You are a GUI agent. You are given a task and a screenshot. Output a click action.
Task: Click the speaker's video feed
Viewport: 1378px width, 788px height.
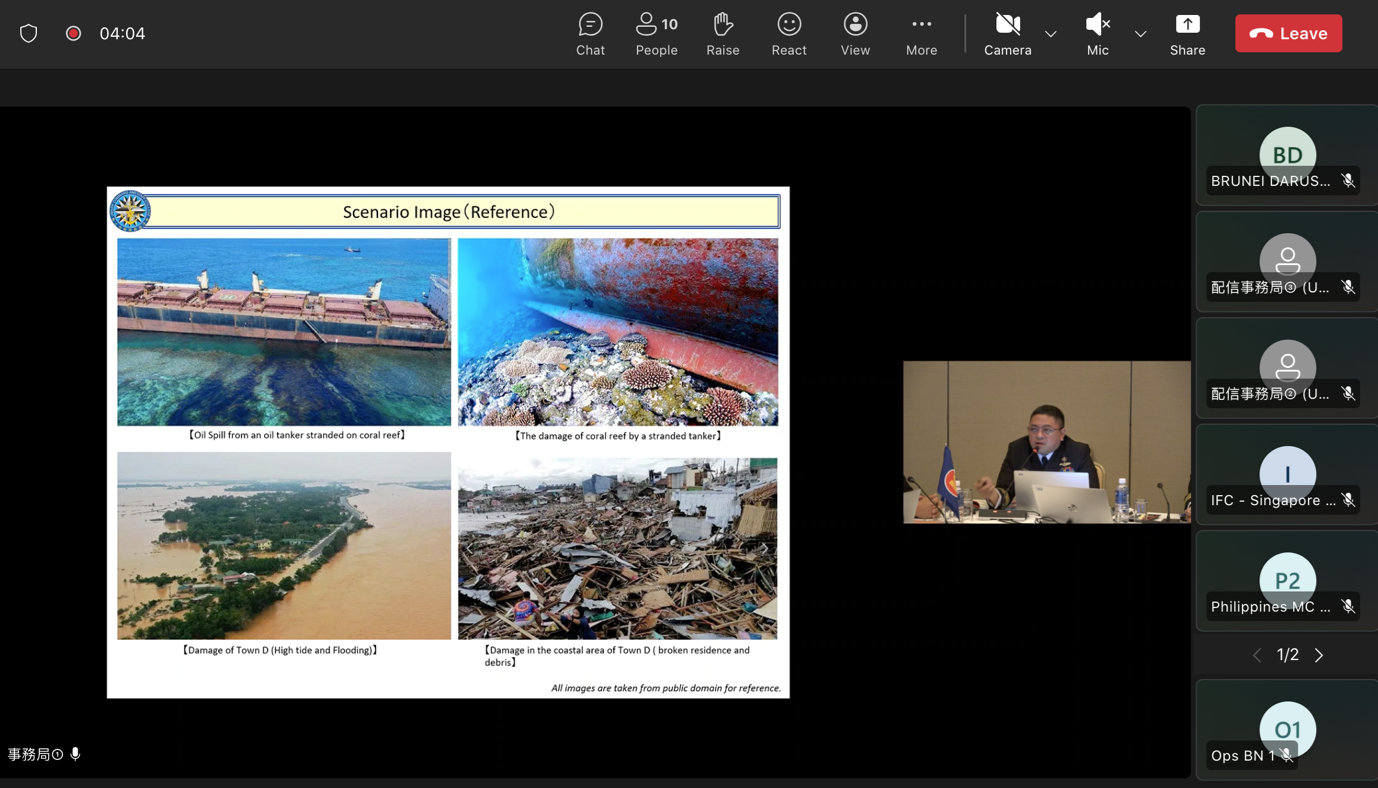[x=1046, y=442]
